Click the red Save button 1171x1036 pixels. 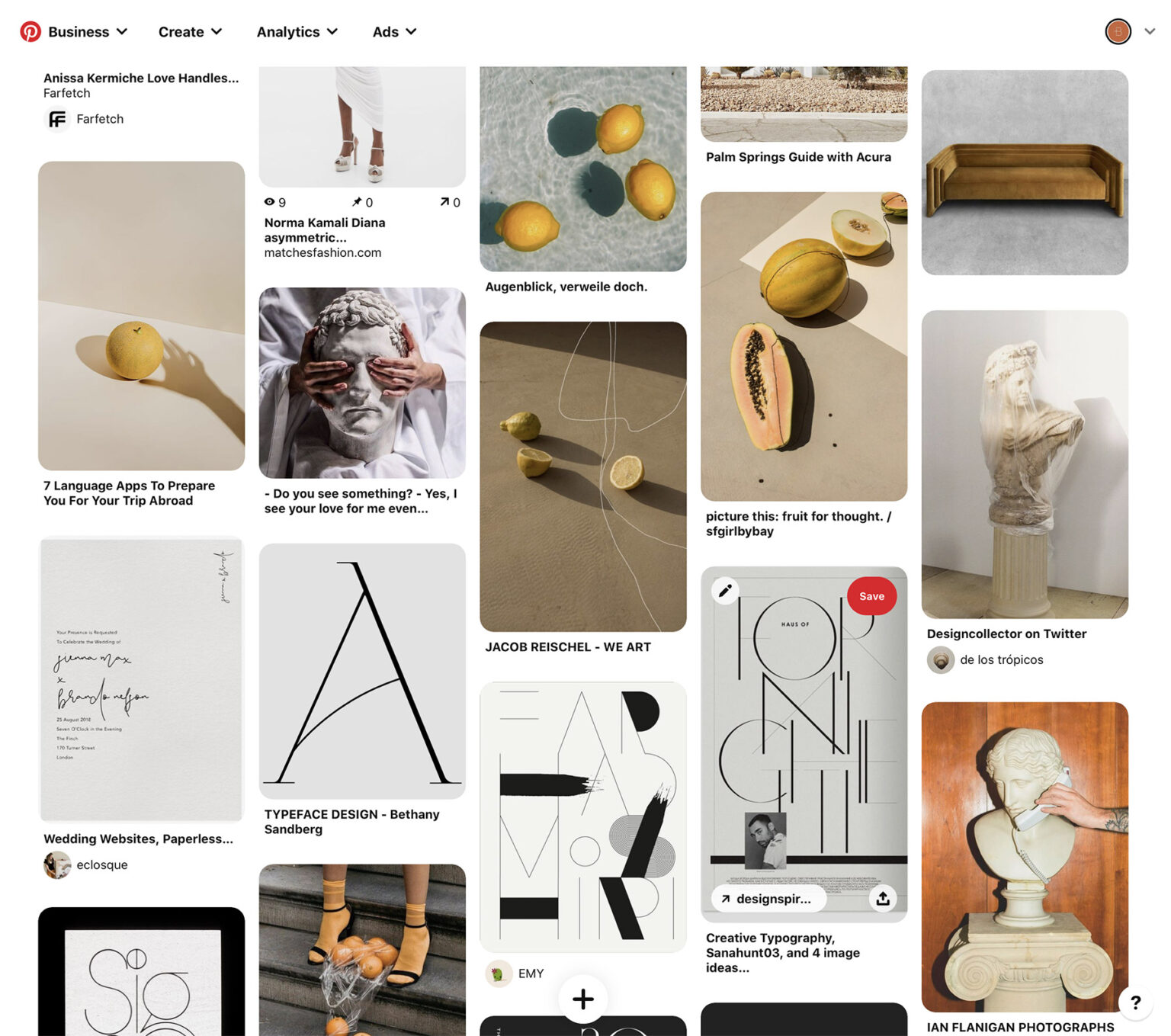pyautogui.click(x=871, y=596)
